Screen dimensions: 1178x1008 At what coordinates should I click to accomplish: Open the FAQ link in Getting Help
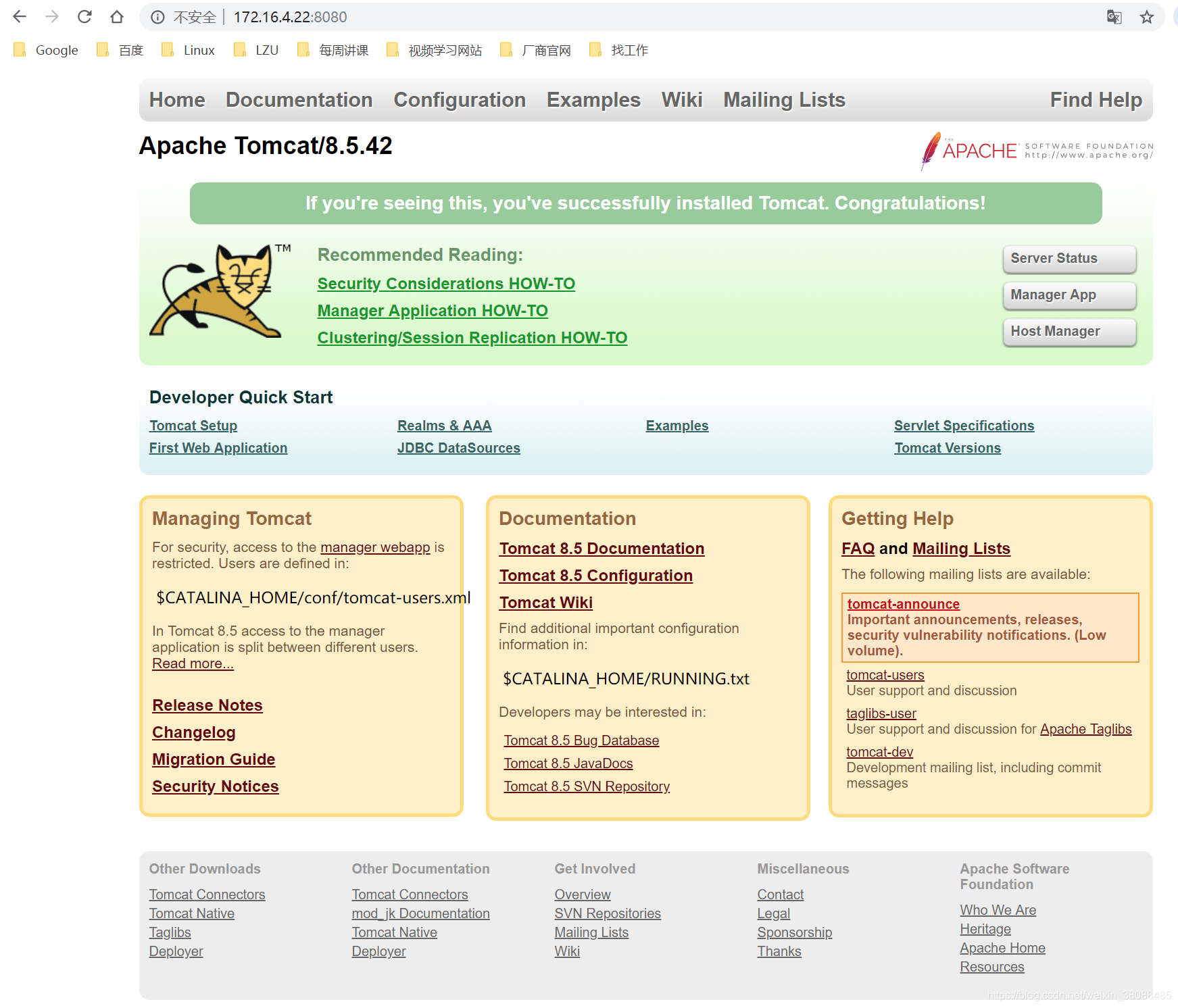(x=858, y=549)
